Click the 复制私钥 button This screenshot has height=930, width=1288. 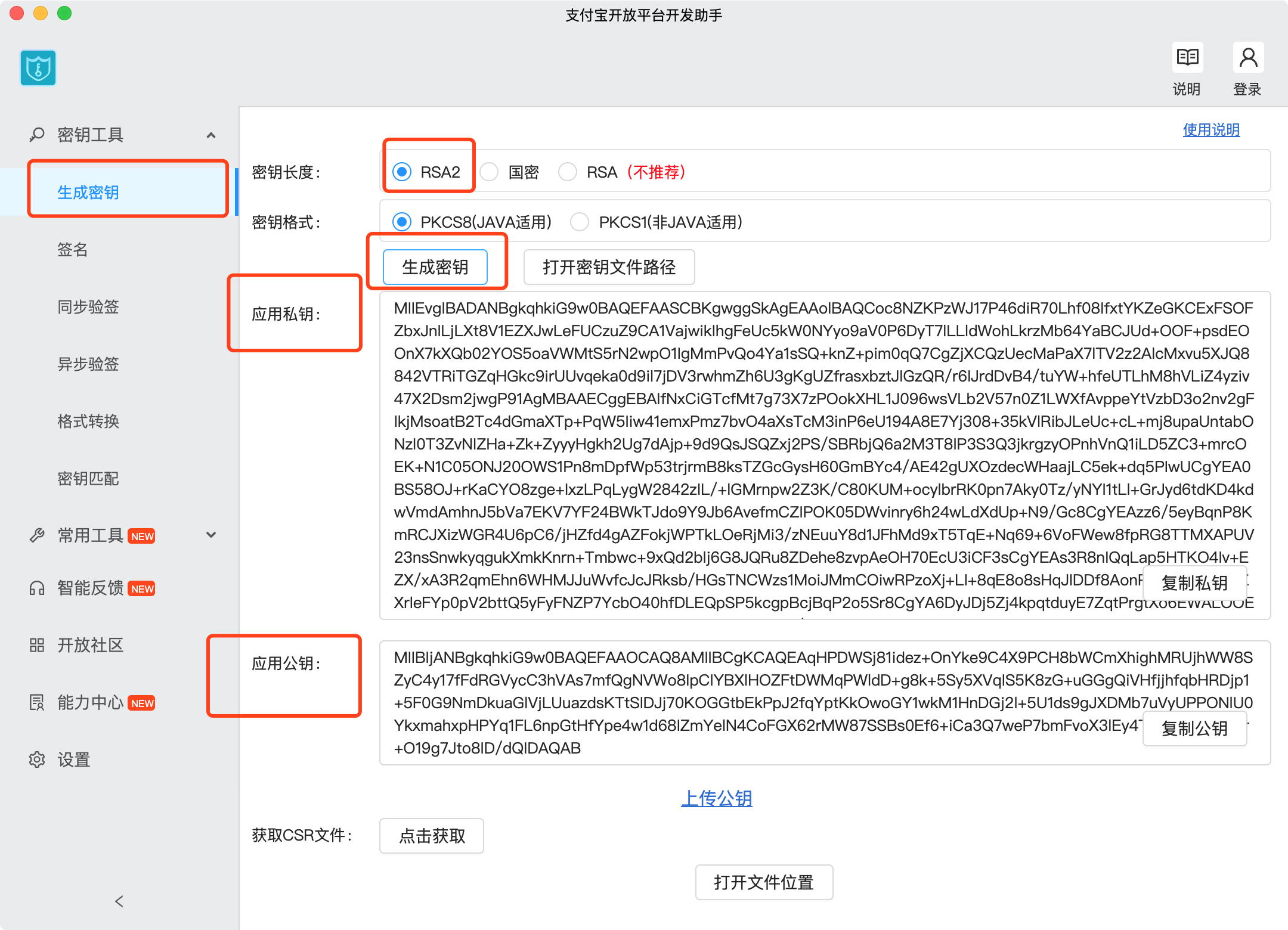tap(1194, 583)
